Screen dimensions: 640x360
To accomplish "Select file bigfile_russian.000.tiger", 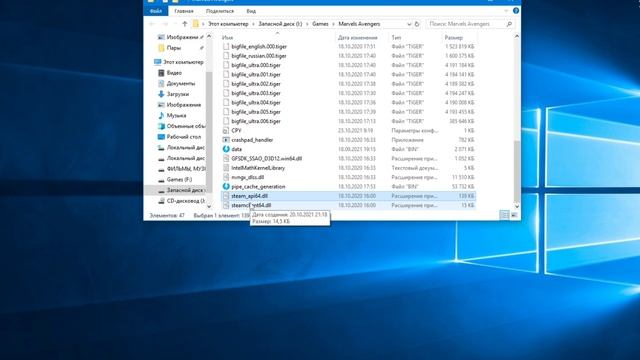I will click(259, 56).
